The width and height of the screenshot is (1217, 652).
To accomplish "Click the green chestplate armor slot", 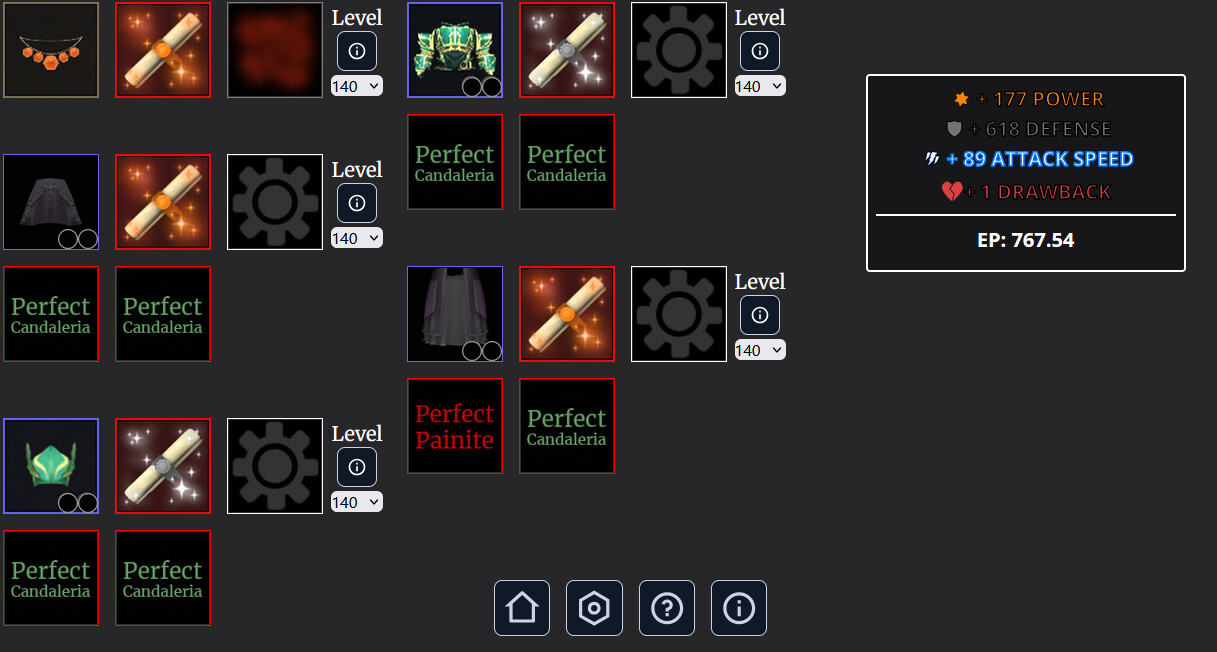I will (455, 50).
